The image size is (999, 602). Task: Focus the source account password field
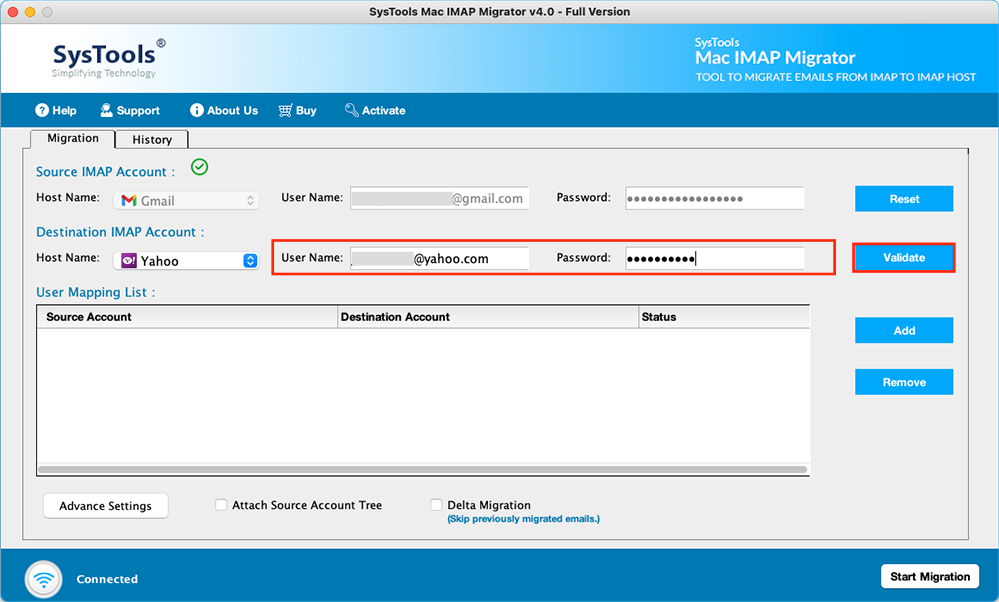click(715, 198)
